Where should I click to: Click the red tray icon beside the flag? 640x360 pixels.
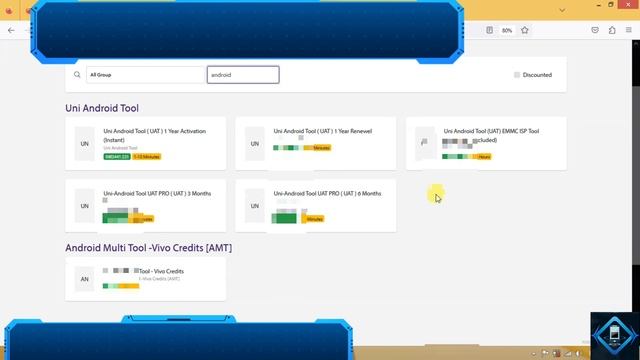pyautogui.click(x=556, y=353)
